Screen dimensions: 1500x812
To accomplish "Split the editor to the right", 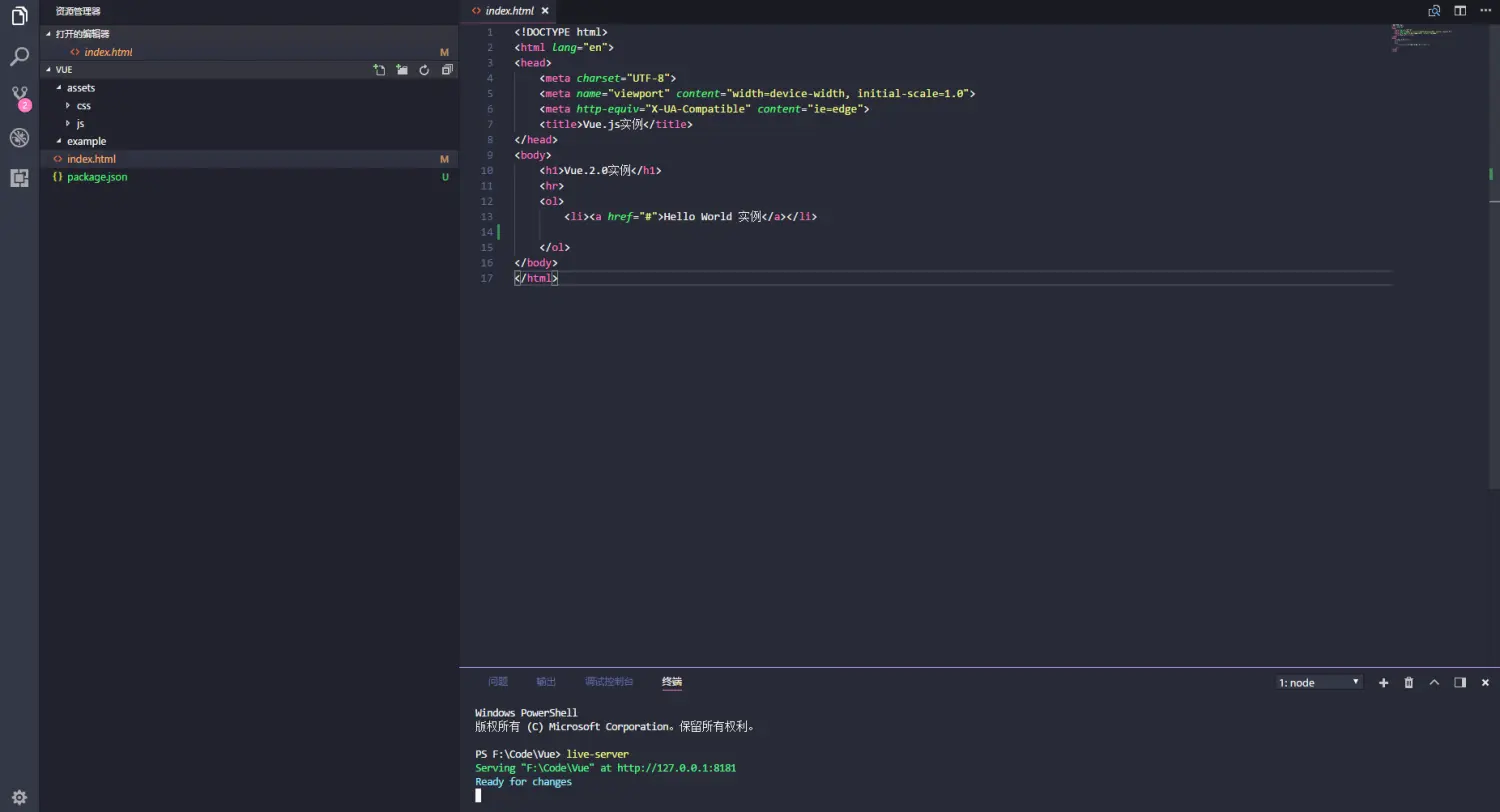I will click(1460, 11).
